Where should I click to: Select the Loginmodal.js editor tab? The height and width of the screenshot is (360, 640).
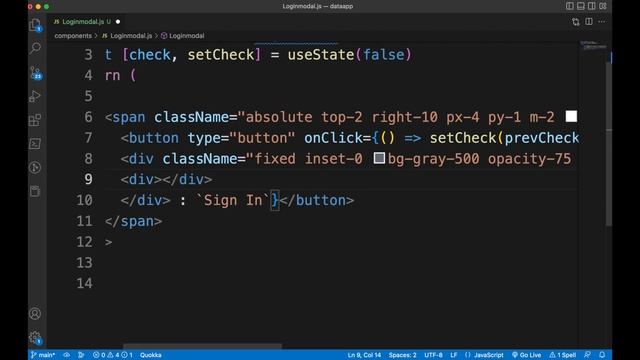87,22
